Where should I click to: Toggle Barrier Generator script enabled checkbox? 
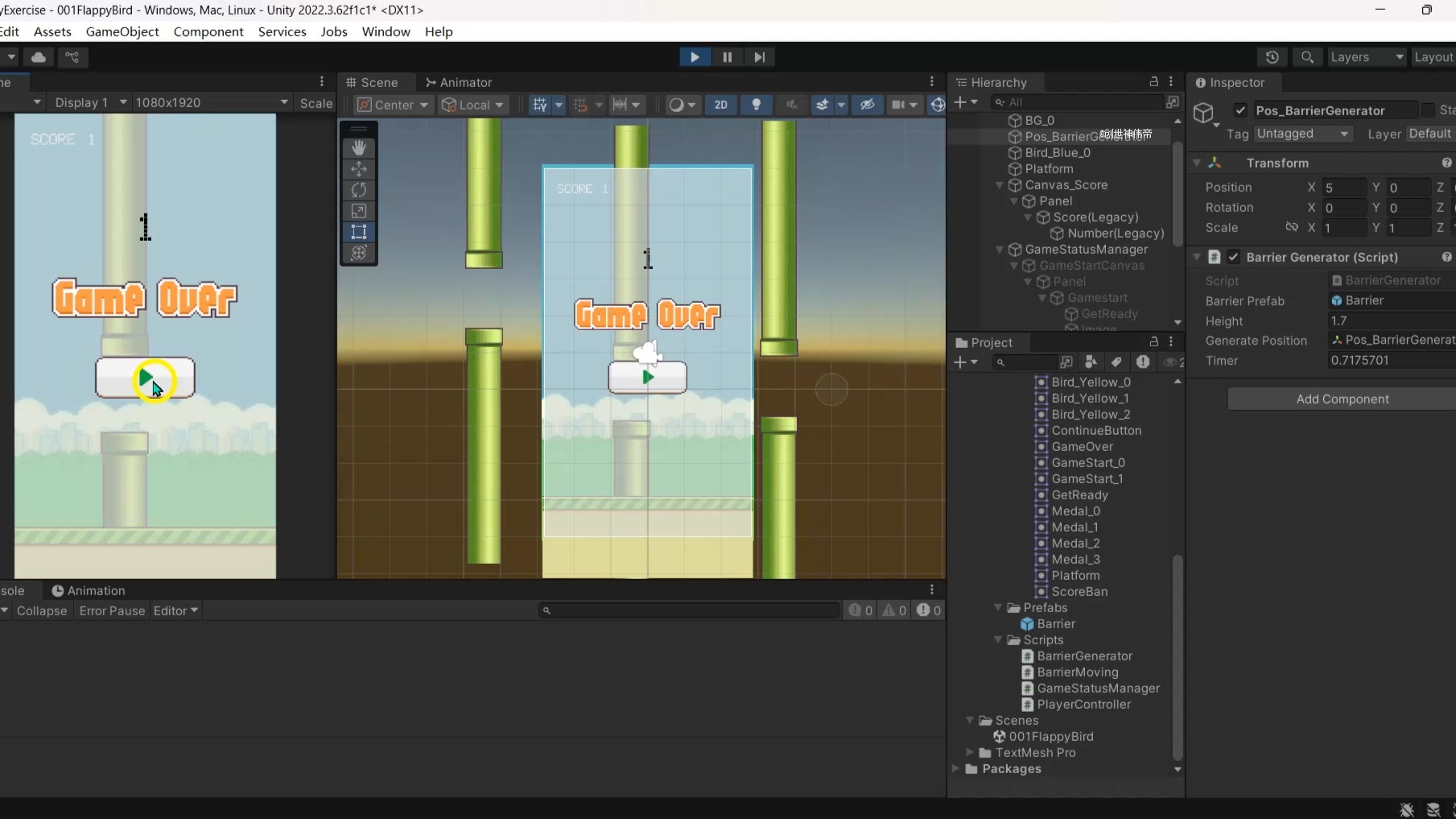[x=1233, y=257]
